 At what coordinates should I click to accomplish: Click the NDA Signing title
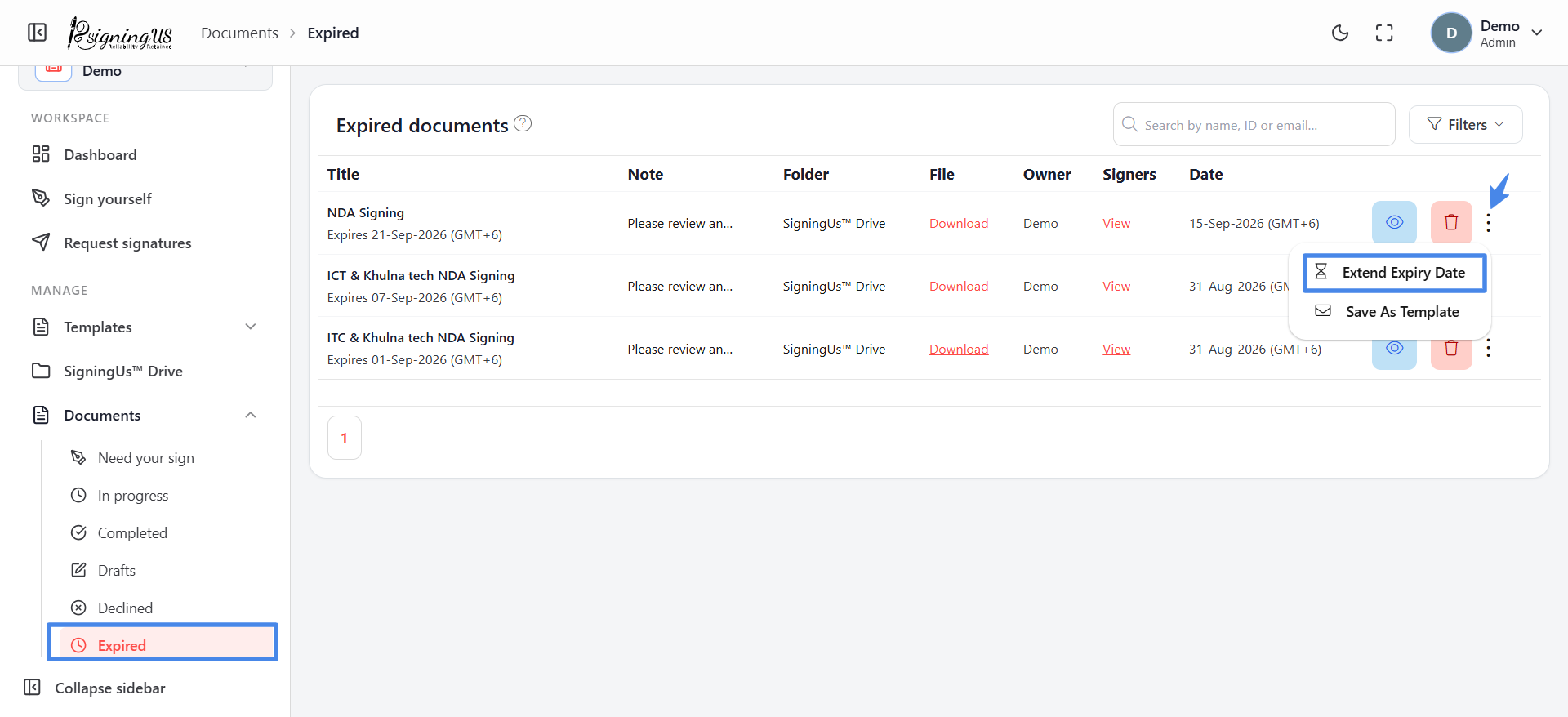click(366, 212)
